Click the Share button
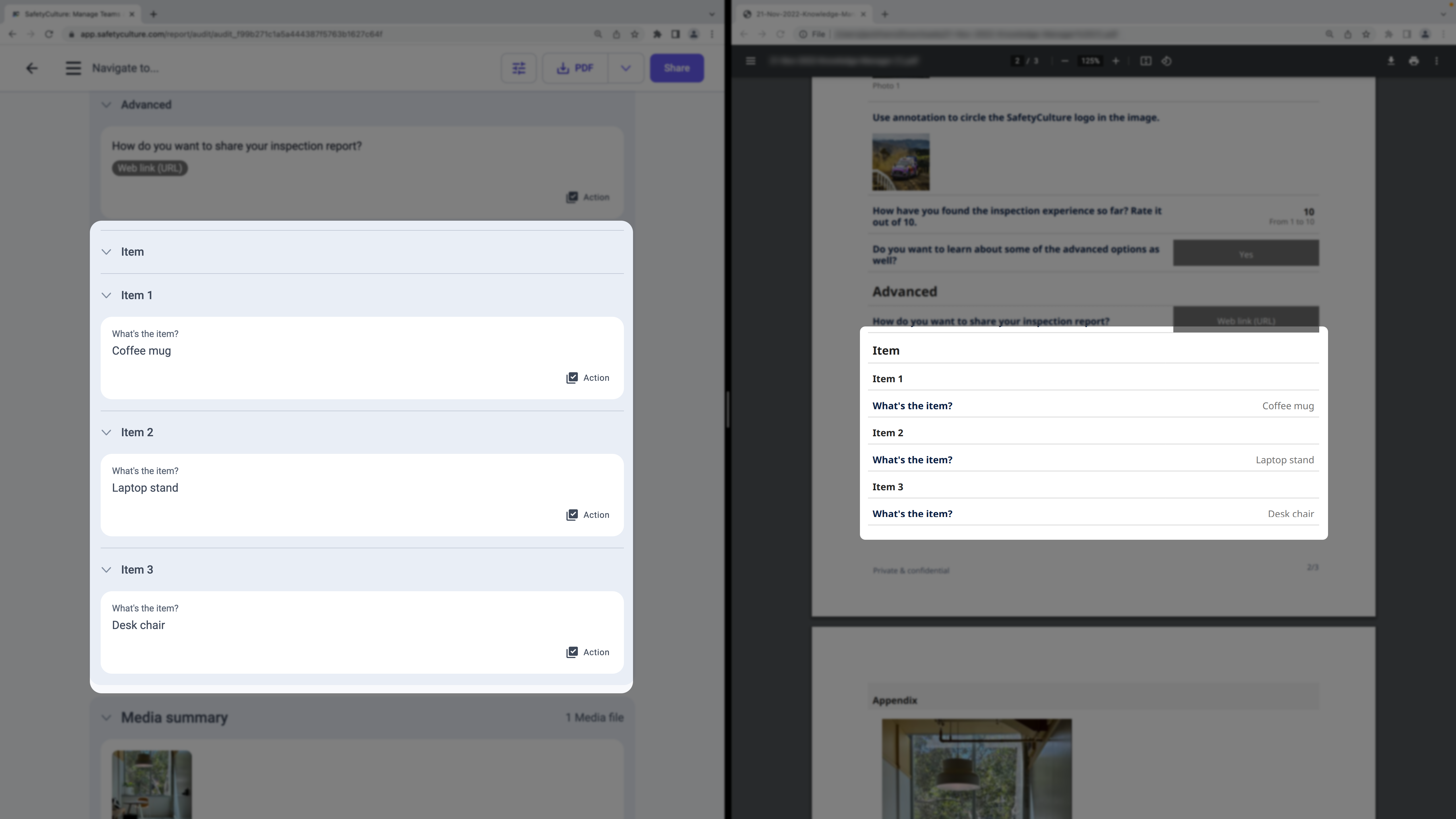1456x819 pixels. (676, 68)
